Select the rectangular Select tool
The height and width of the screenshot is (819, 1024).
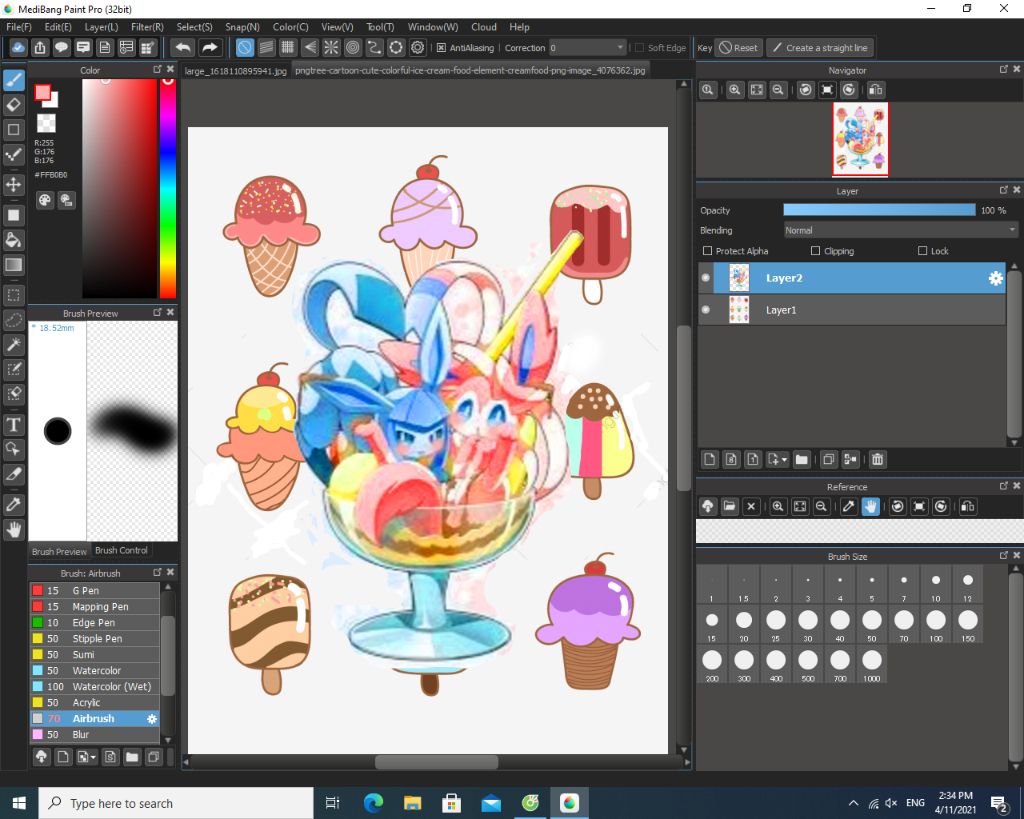14,295
